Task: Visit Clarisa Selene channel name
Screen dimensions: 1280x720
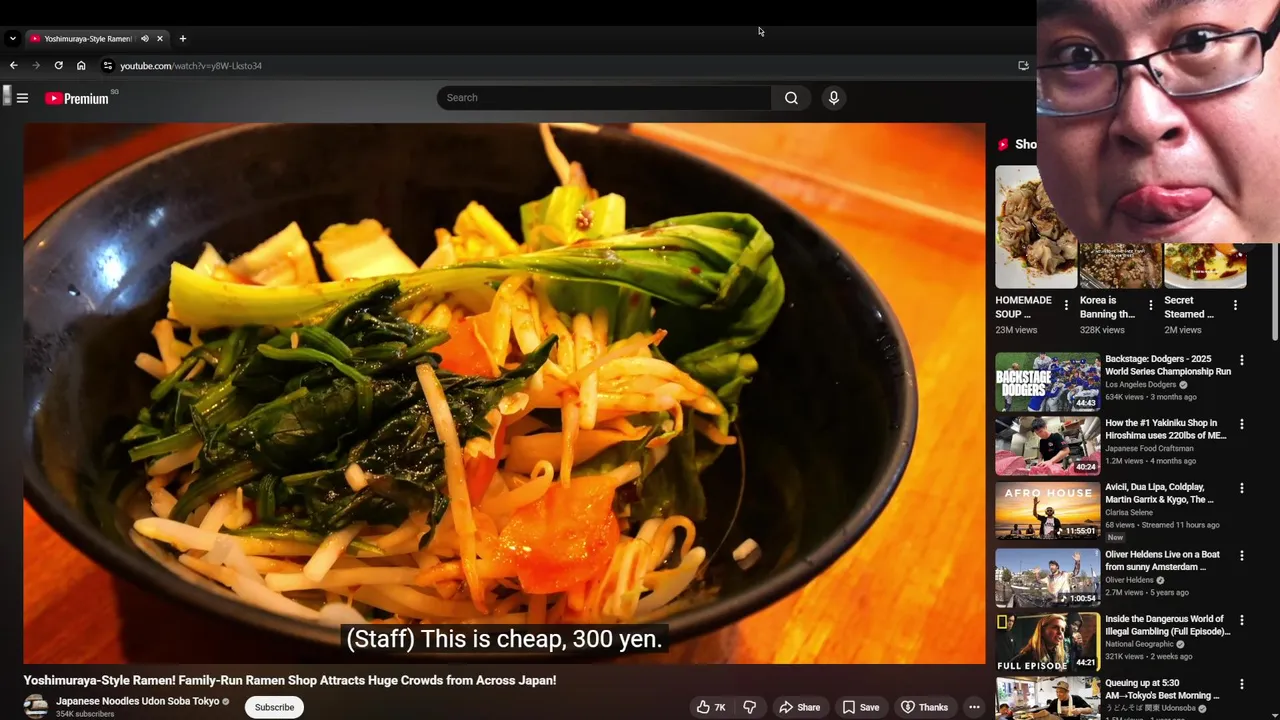Action: click(1129, 513)
